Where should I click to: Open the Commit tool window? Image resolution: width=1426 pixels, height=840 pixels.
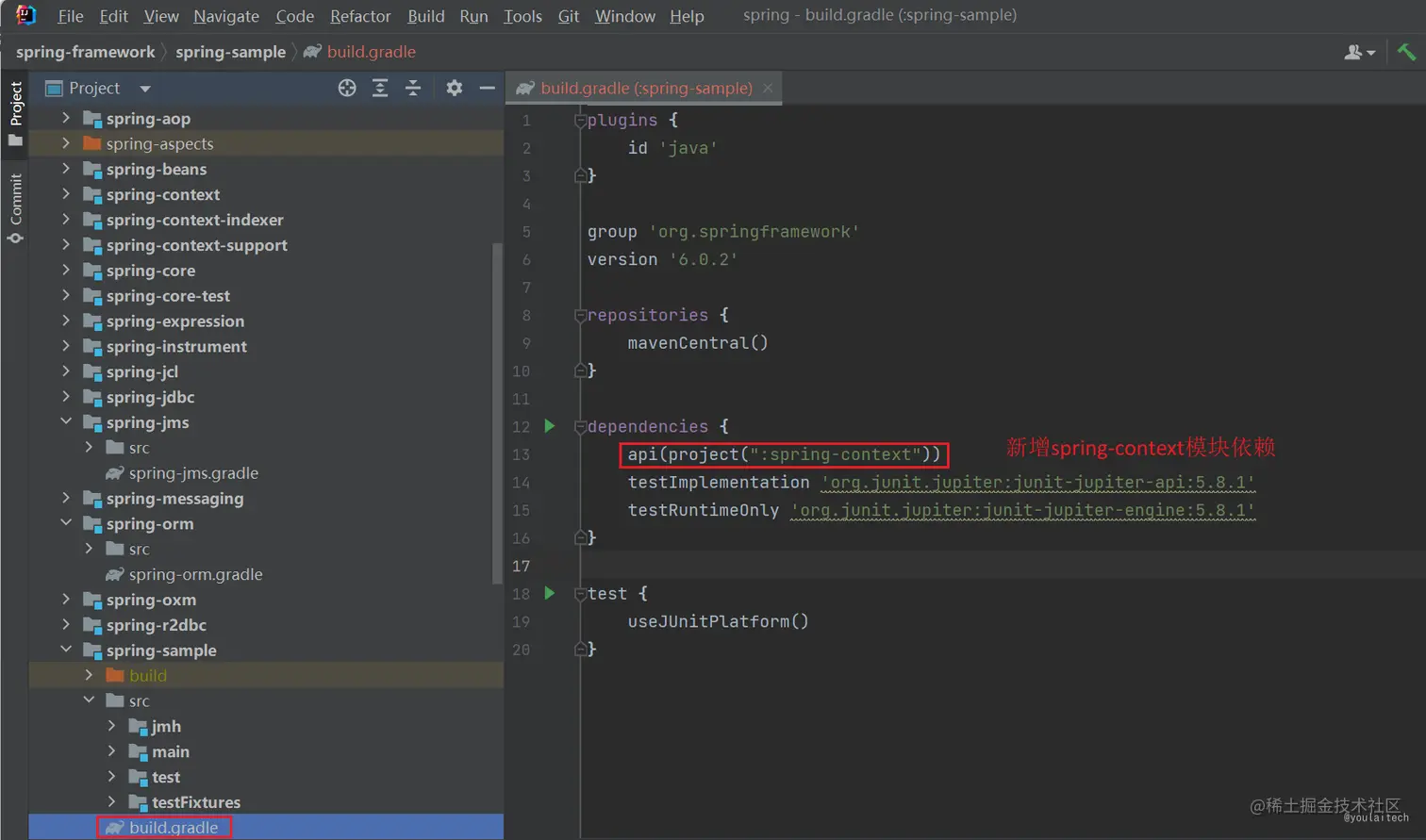15,208
